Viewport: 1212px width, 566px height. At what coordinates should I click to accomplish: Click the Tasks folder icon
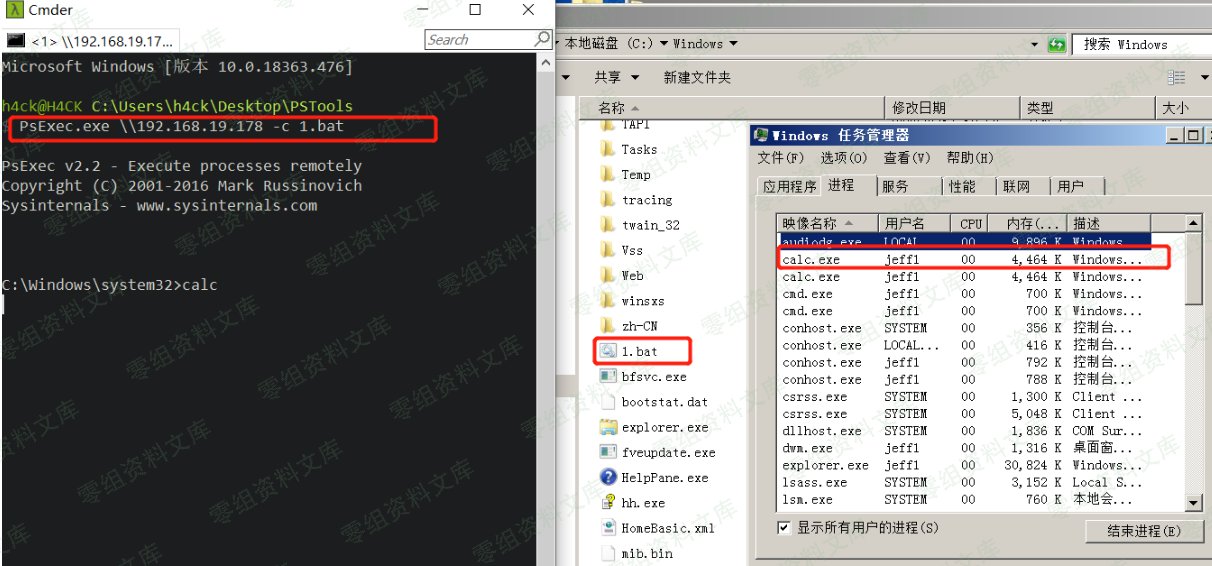point(608,149)
